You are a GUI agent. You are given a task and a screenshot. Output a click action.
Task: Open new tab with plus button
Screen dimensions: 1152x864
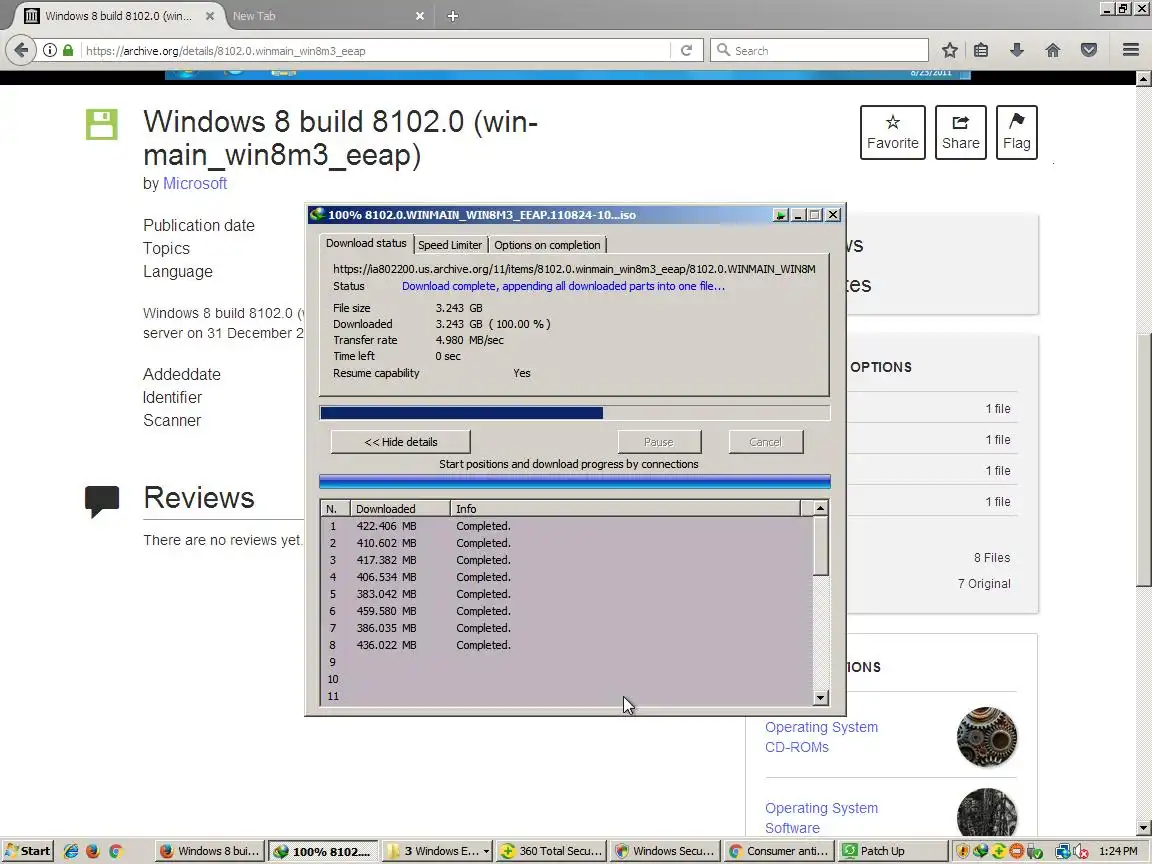[453, 16]
